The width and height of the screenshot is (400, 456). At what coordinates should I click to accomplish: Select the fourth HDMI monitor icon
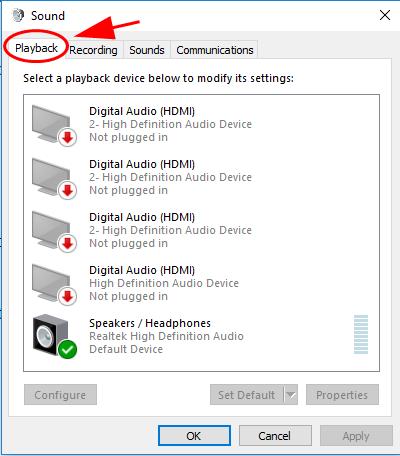[52, 283]
